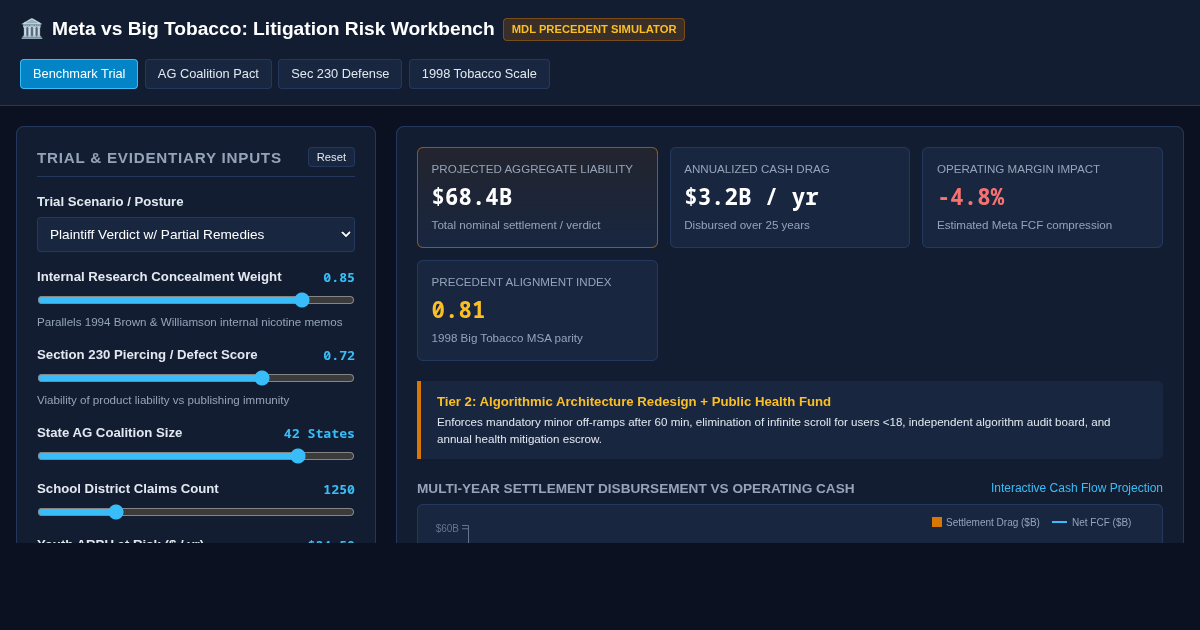Click the $60B axis label on the chart
The height and width of the screenshot is (630, 1200).
tap(447, 528)
